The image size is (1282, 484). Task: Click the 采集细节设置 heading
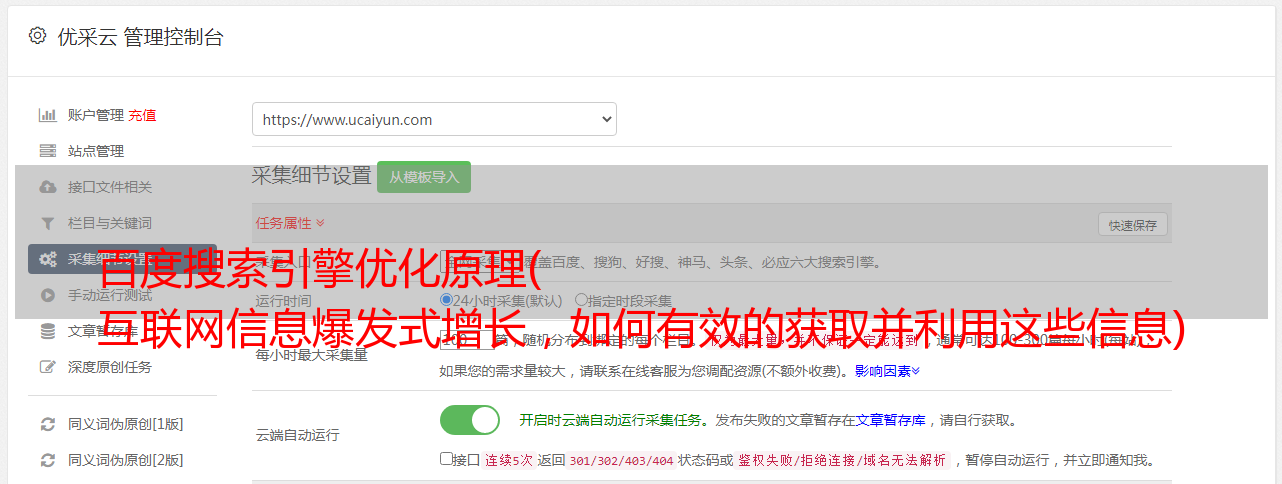311,176
